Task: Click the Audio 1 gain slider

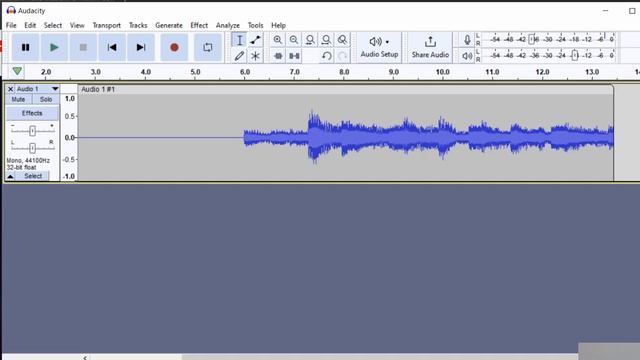Action: tap(32, 130)
